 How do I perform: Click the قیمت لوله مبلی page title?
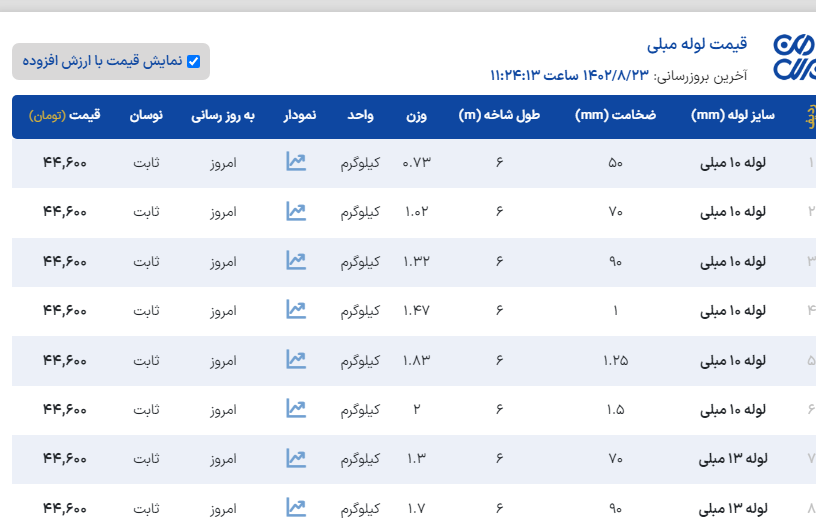pos(697,44)
